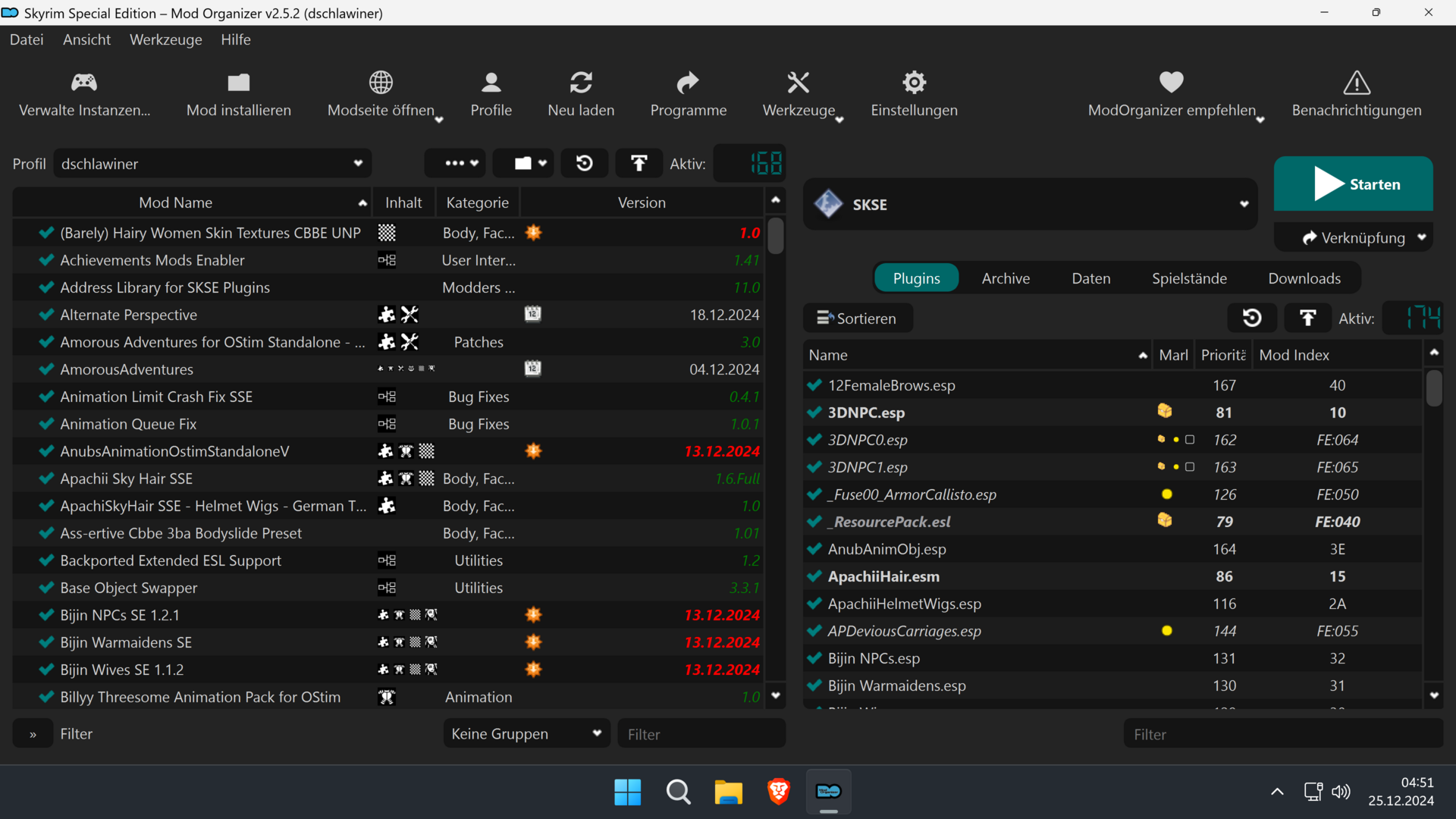This screenshot has height=819, width=1456.
Task: Click the skull content icon for Billyy Threesome Animation
Action: point(387,697)
